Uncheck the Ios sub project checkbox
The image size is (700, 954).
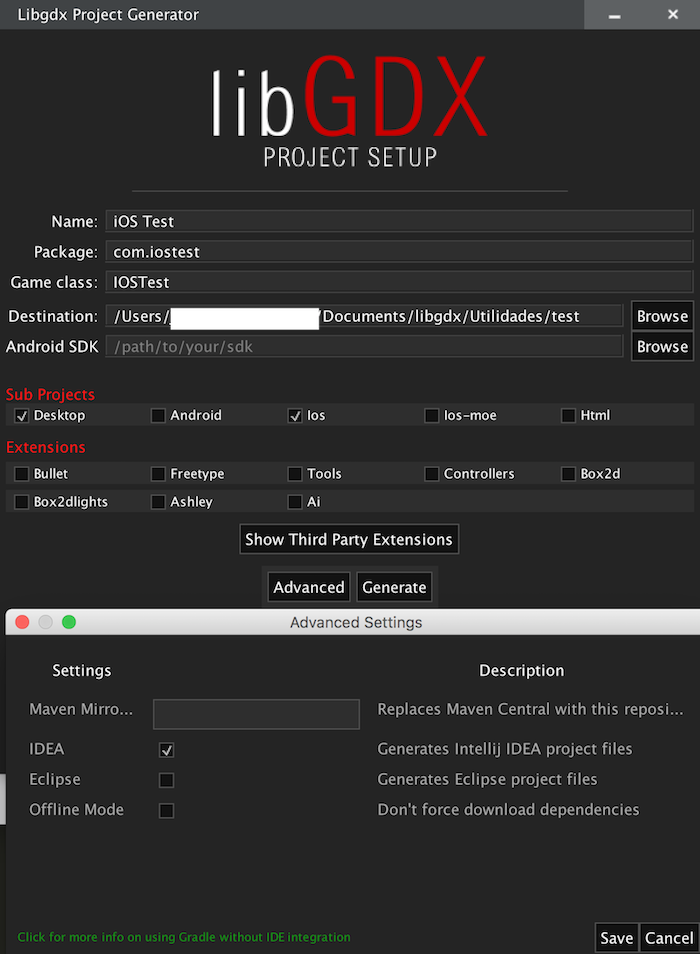pos(295,416)
